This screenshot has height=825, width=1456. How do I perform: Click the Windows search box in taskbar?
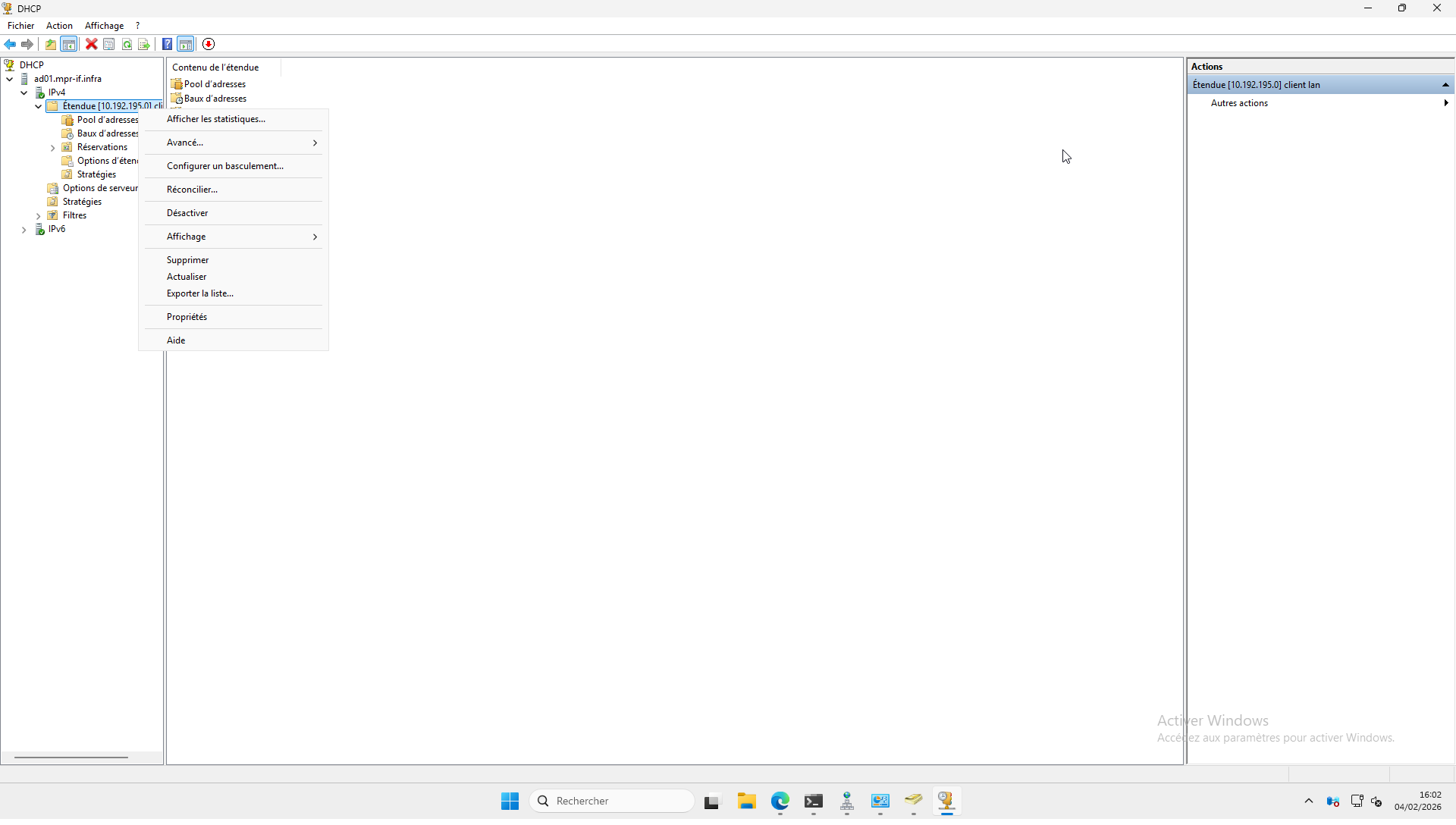tap(611, 801)
